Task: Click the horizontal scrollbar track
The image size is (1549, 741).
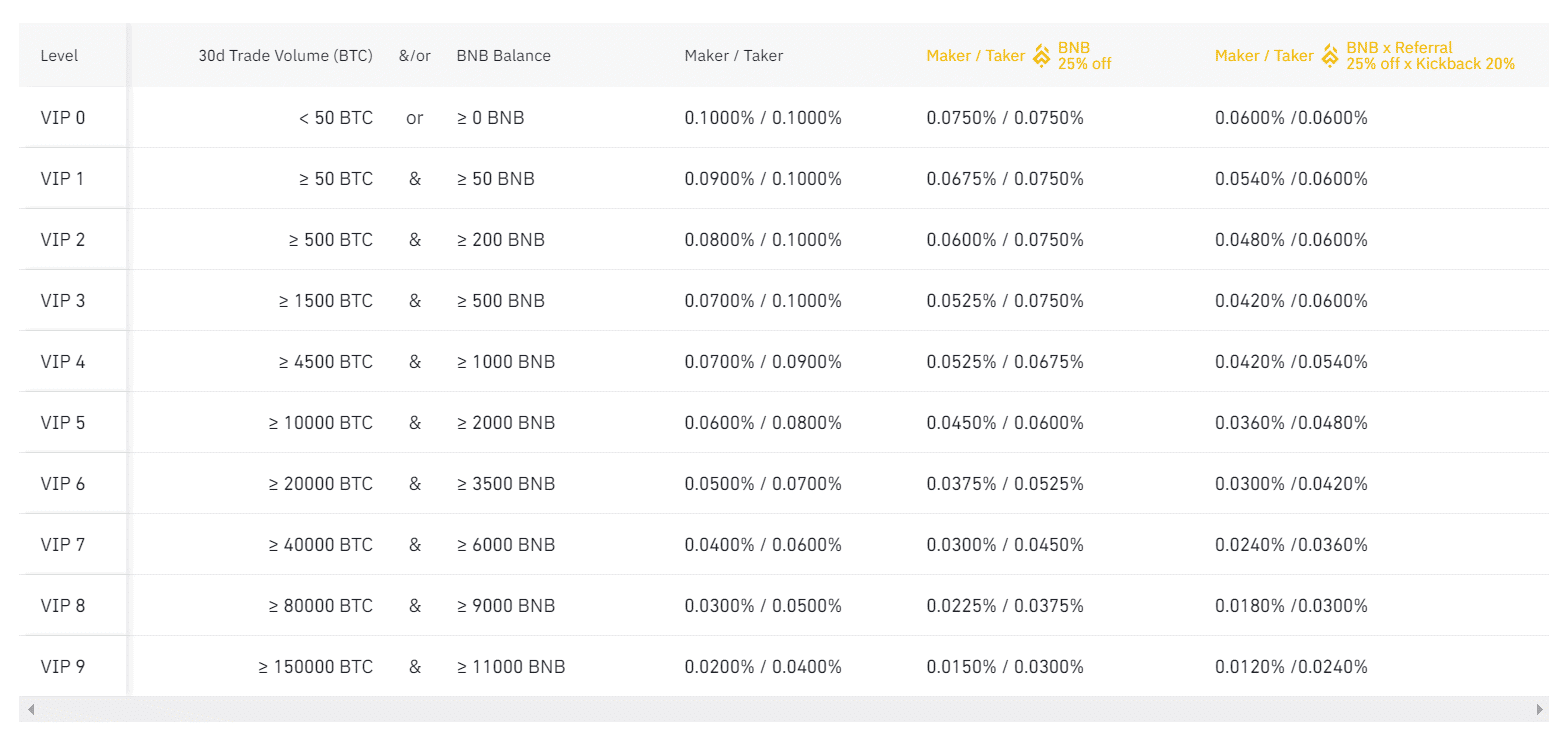Action: point(785,709)
